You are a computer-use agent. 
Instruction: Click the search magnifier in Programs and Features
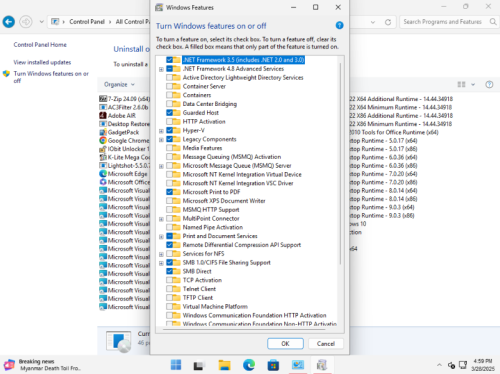tap(493, 22)
